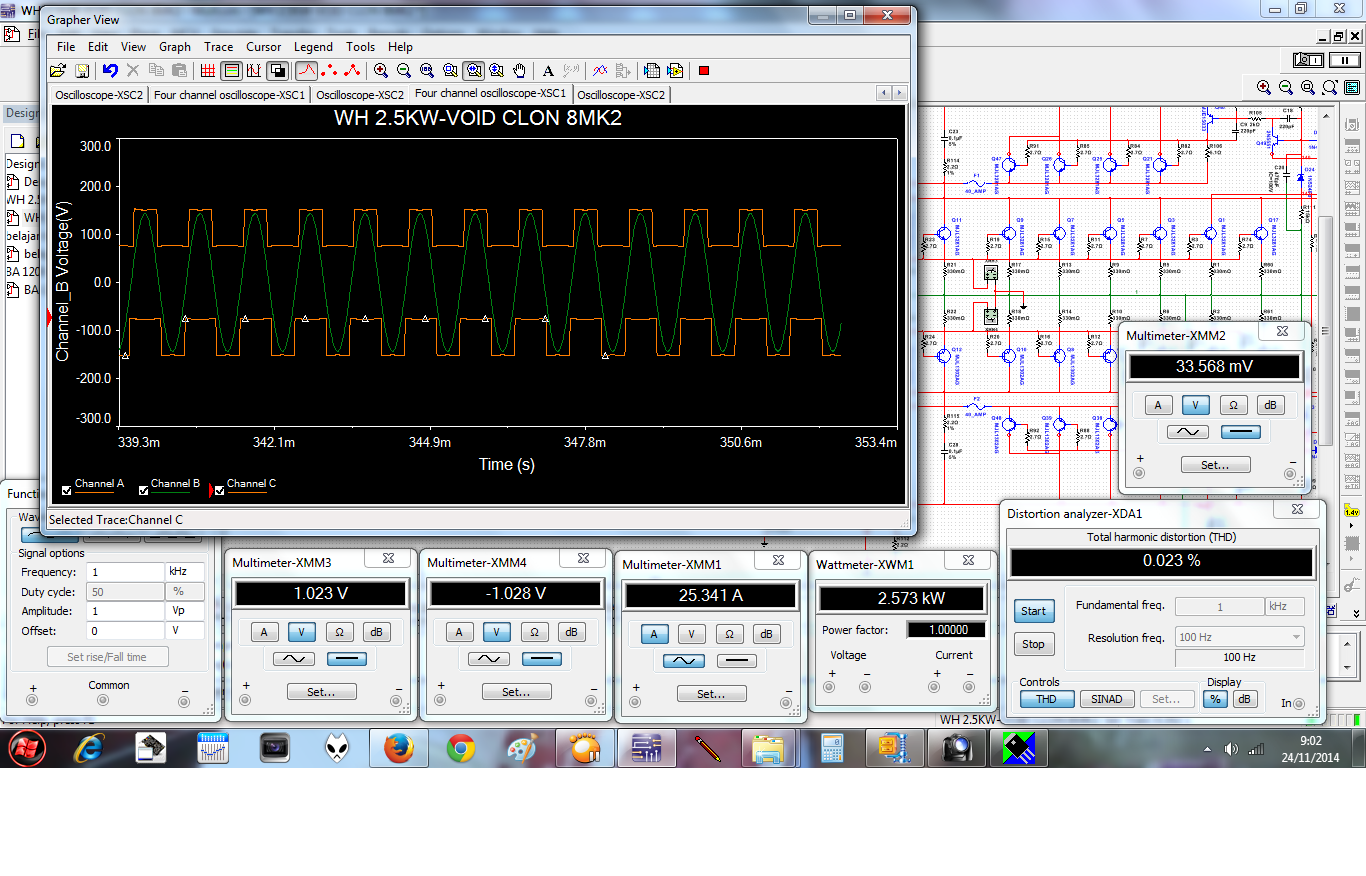Image resolution: width=1366 pixels, height=876 pixels.
Task: Toggle Channel C trace checkbox in legend
Action: [219, 490]
